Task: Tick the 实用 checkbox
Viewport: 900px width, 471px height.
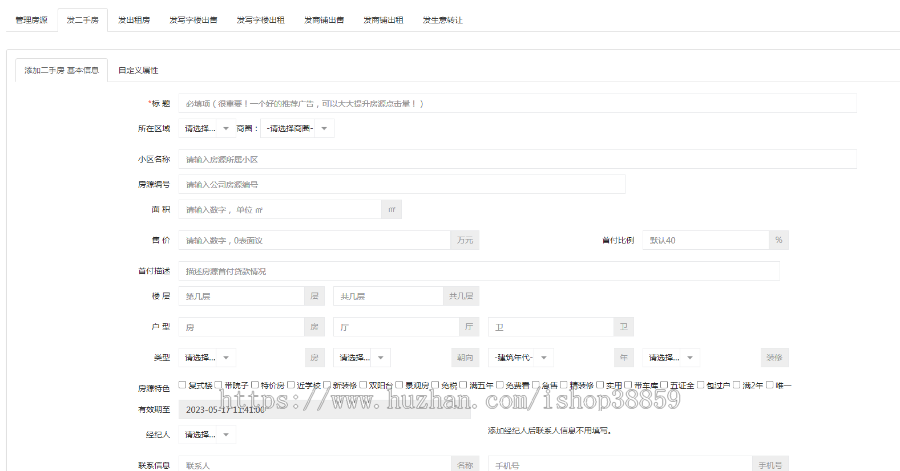Action: 600,385
